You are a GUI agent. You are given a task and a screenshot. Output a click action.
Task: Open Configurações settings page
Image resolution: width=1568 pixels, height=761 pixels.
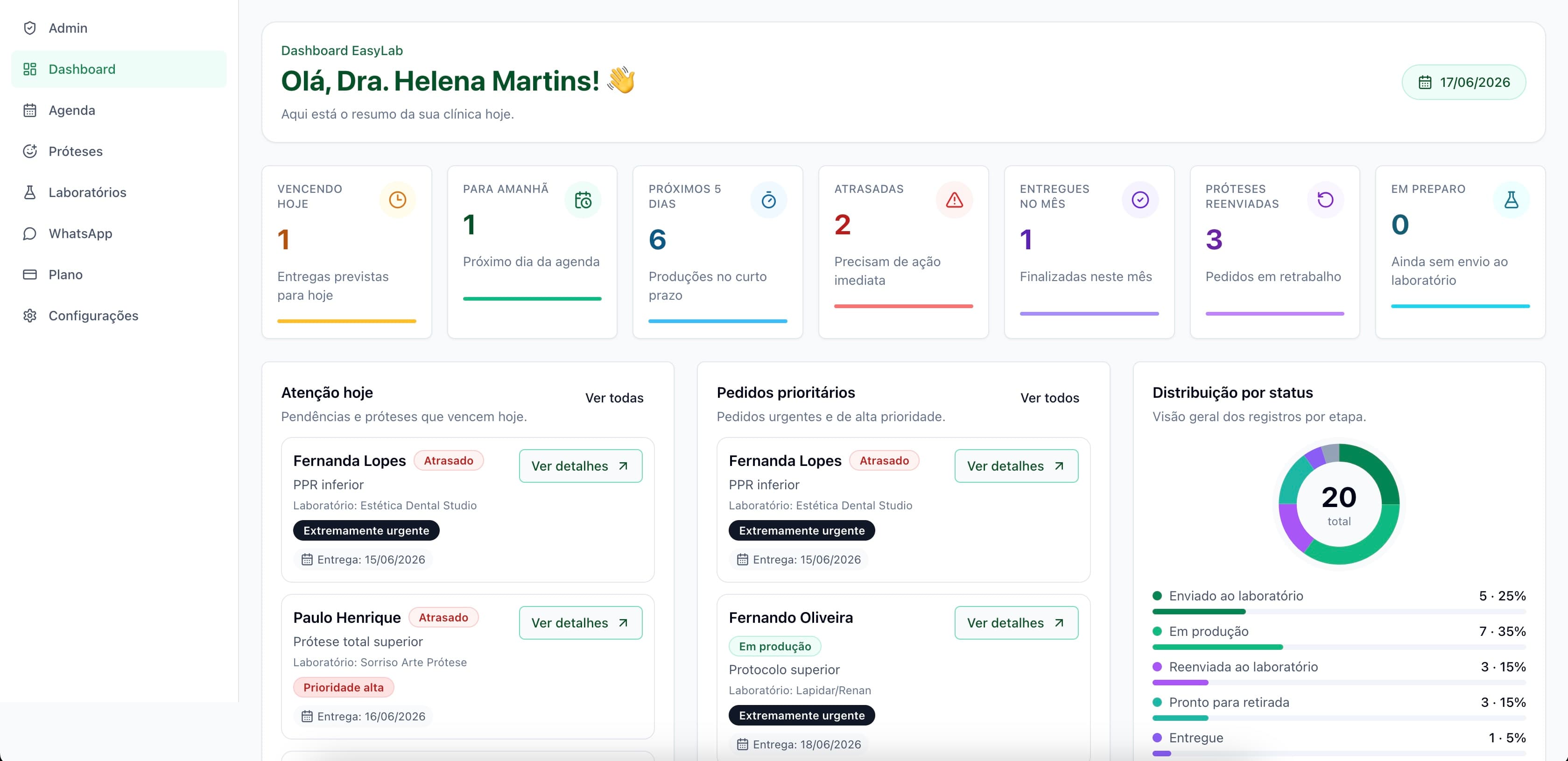[x=119, y=315]
